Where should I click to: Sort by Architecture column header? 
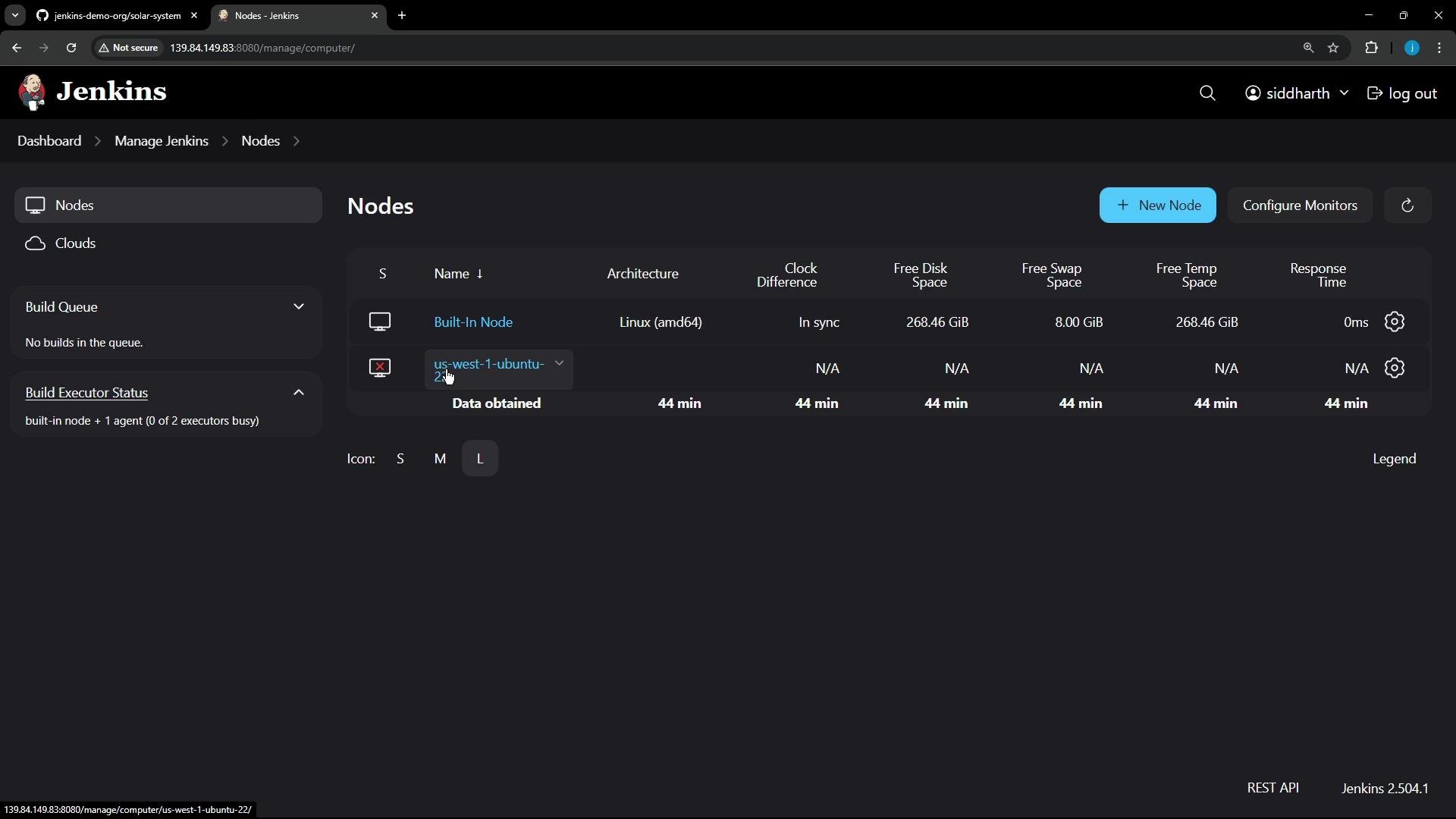tap(642, 274)
